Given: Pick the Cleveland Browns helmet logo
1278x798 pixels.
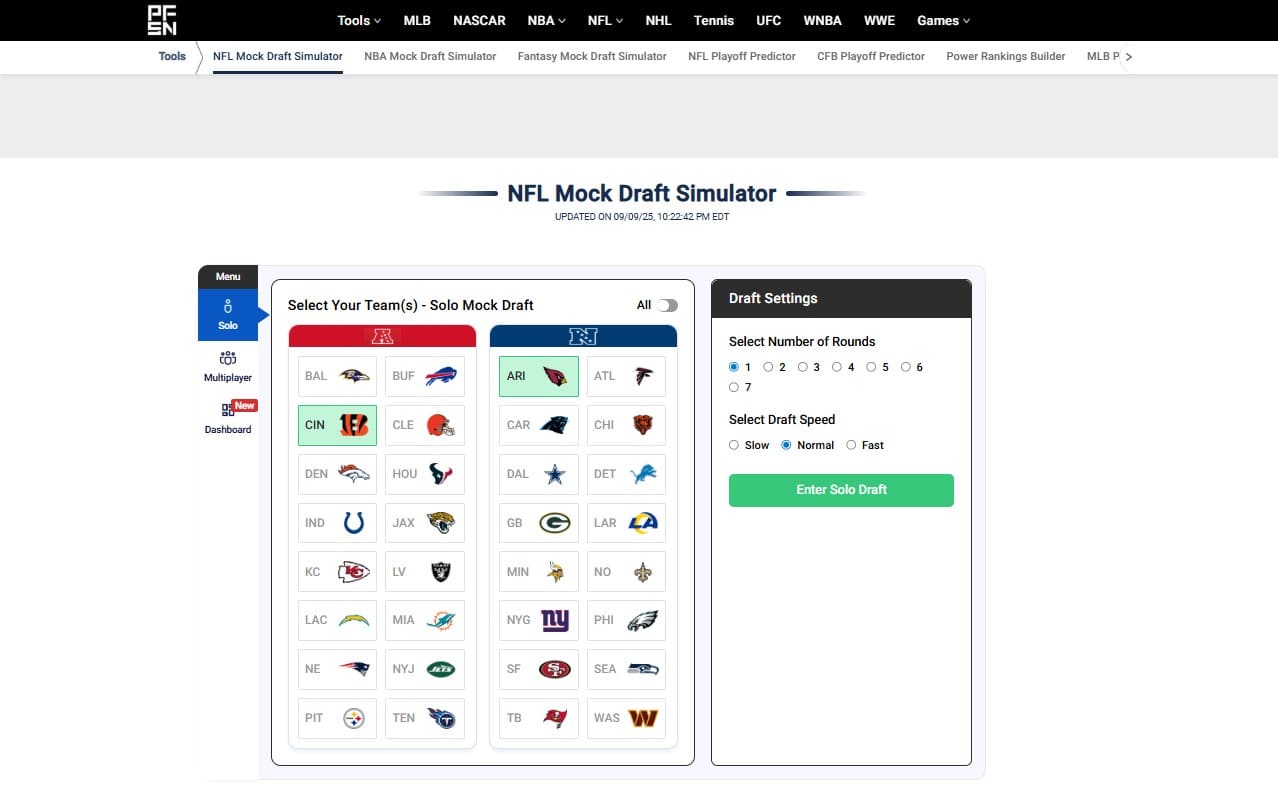Looking at the screenshot, I should pyautogui.click(x=441, y=425).
